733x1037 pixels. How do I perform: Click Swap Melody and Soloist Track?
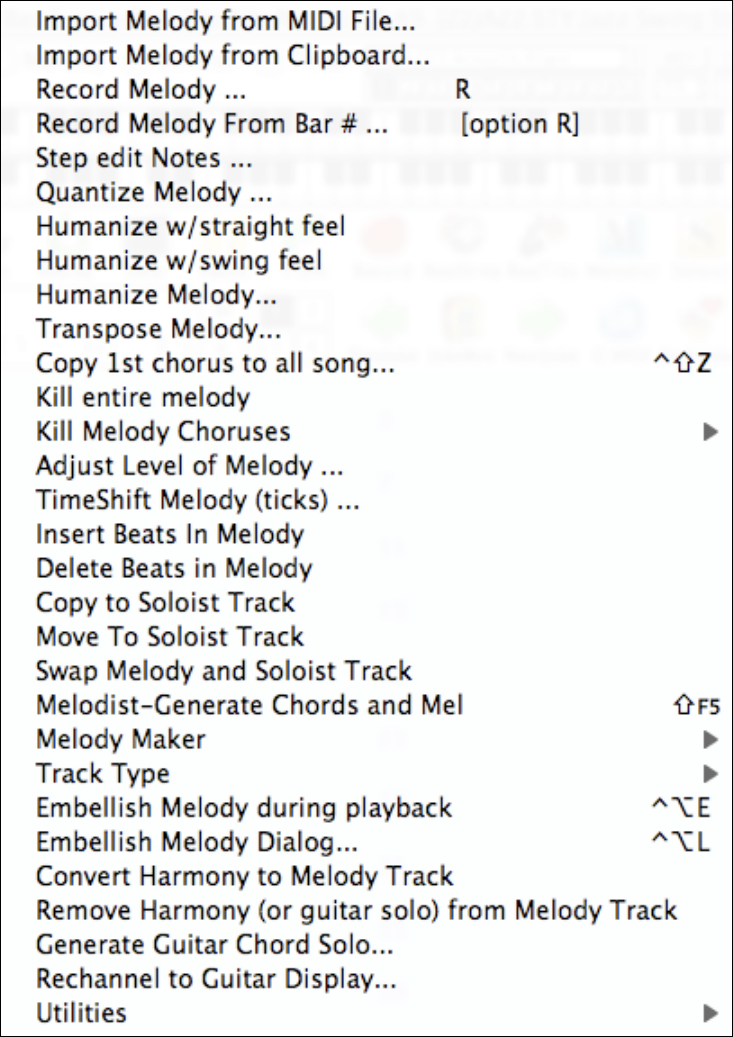coord(223,671)
